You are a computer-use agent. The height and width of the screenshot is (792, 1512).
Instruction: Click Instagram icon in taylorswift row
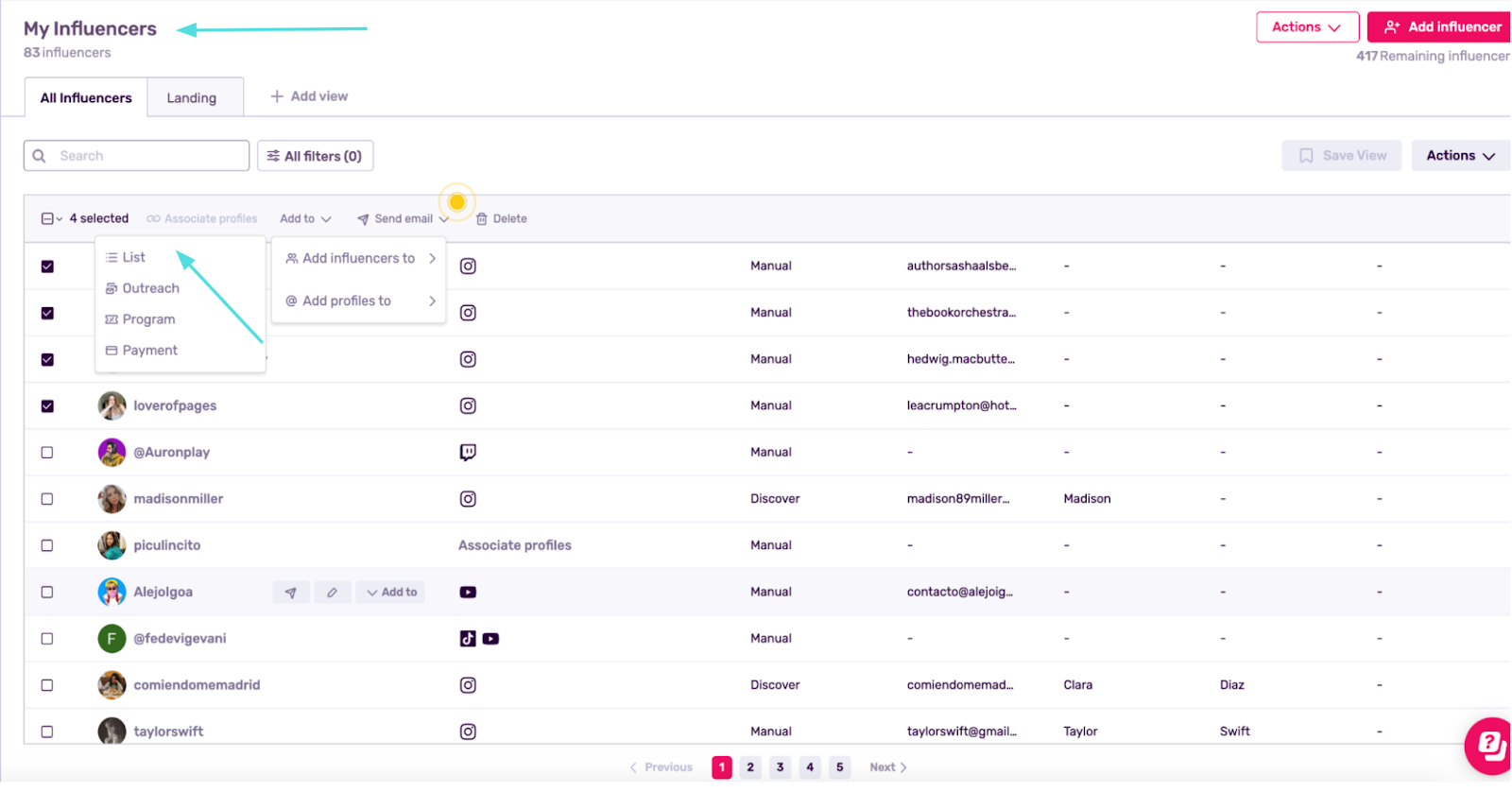[x=468, y=732]
